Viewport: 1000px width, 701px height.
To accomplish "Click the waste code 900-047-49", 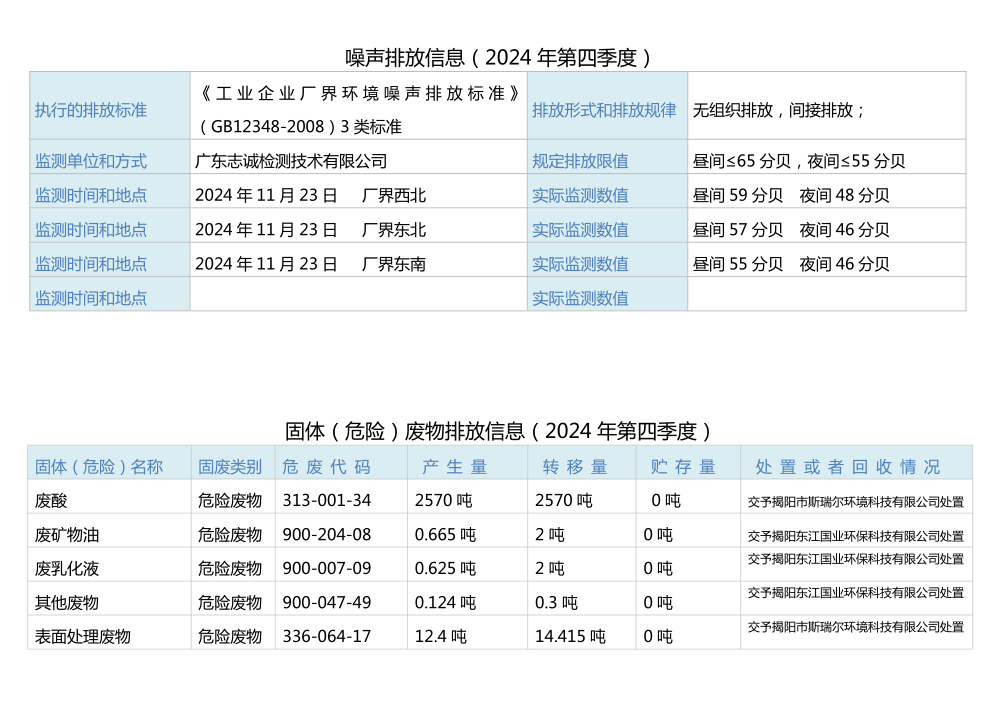I will (327, 602).
